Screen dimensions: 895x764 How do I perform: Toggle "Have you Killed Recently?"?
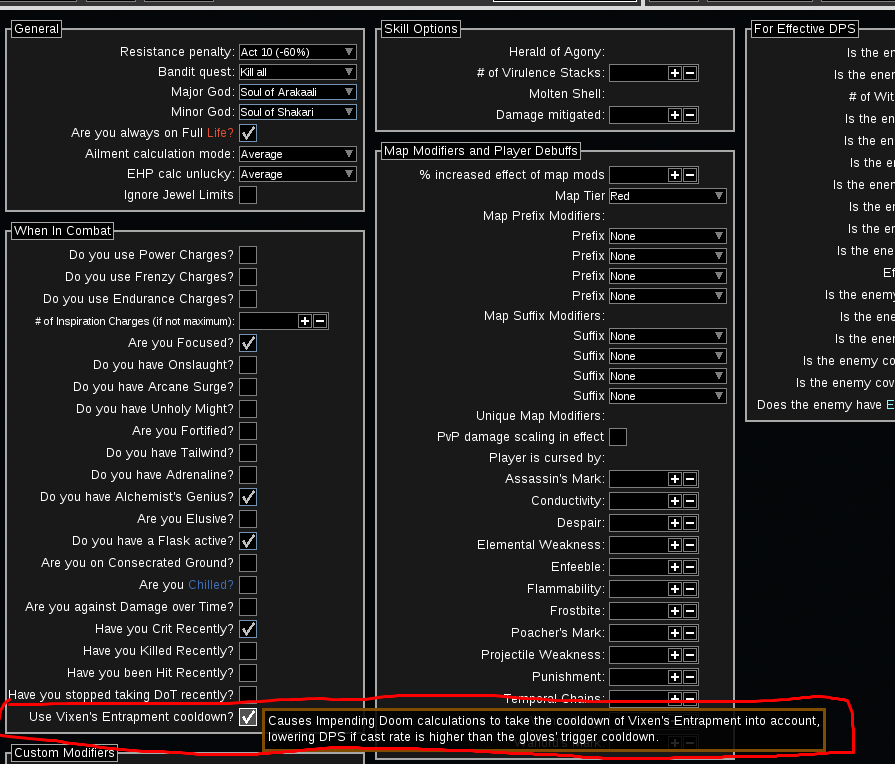pyautogui.click(x=247, y=651)
